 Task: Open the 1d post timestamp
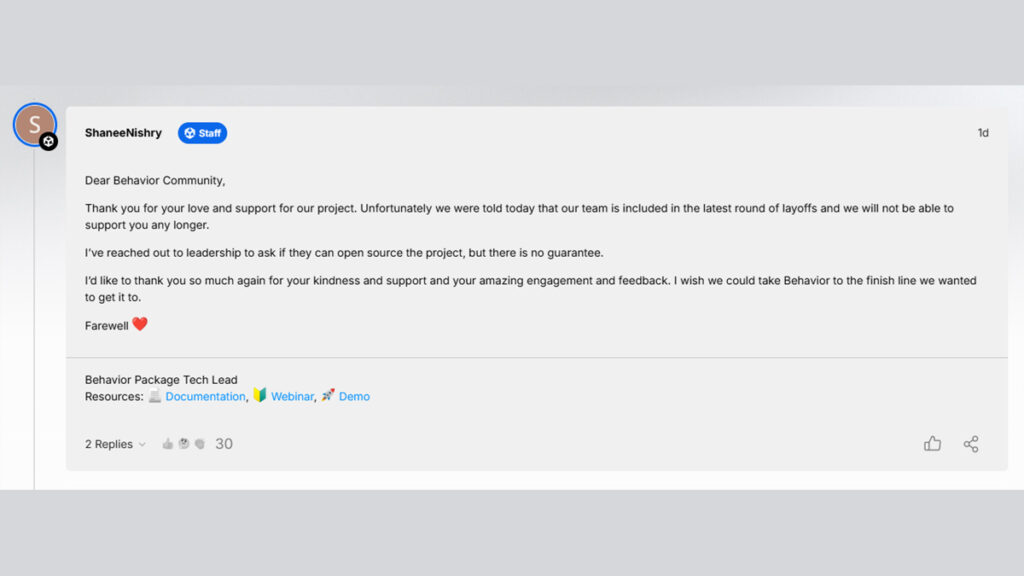click(983, 133)
